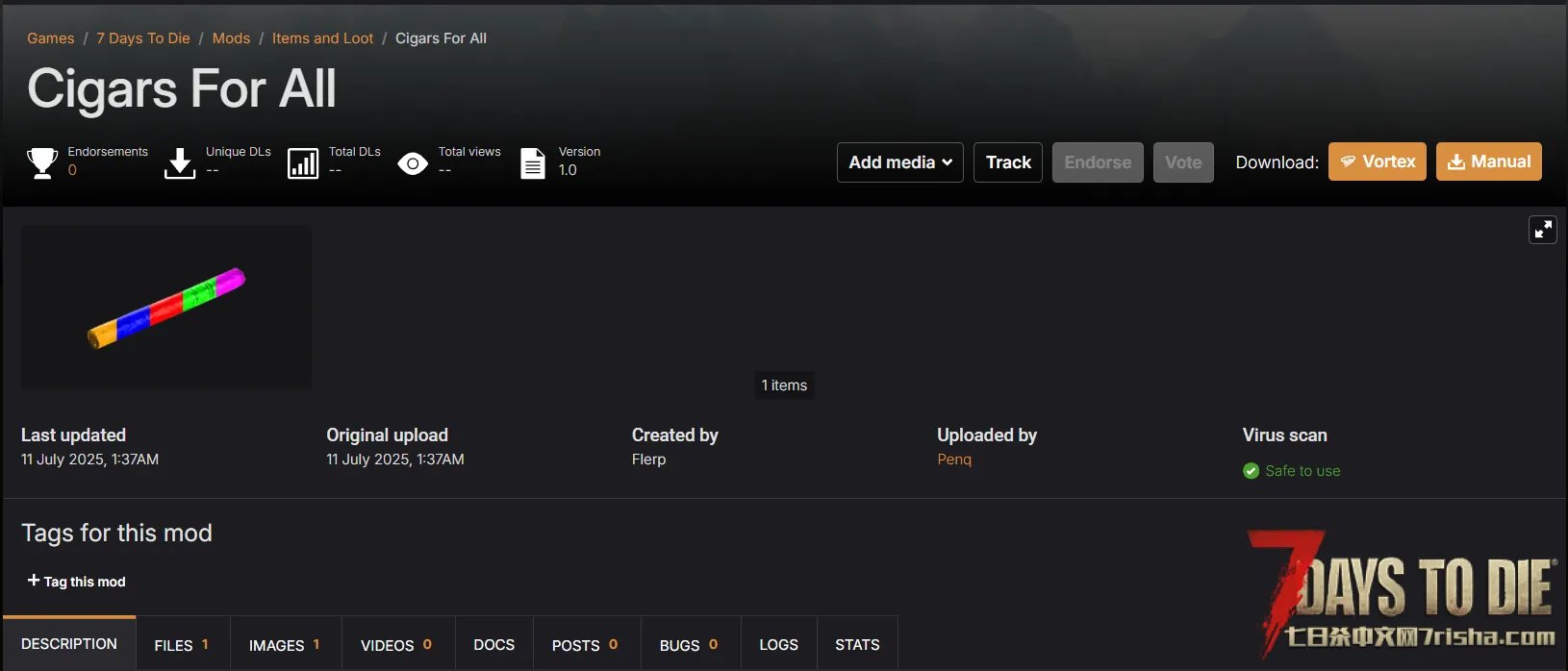This screenshot has width=1568, height=671.
Task: Click the Cigars For All breadcrumb text
Action: point(441,38)
